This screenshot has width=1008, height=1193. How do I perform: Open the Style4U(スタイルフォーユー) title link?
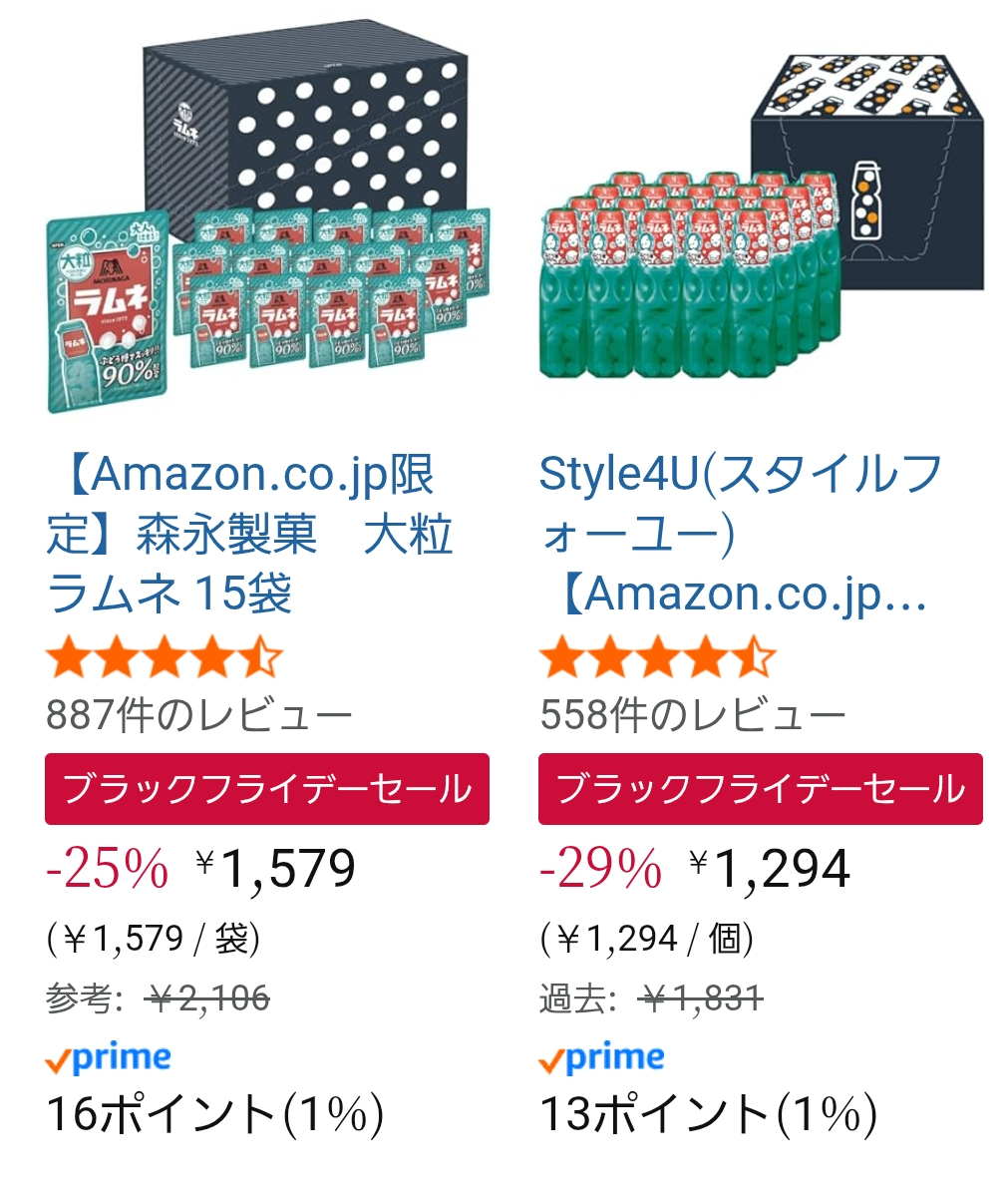740,535
